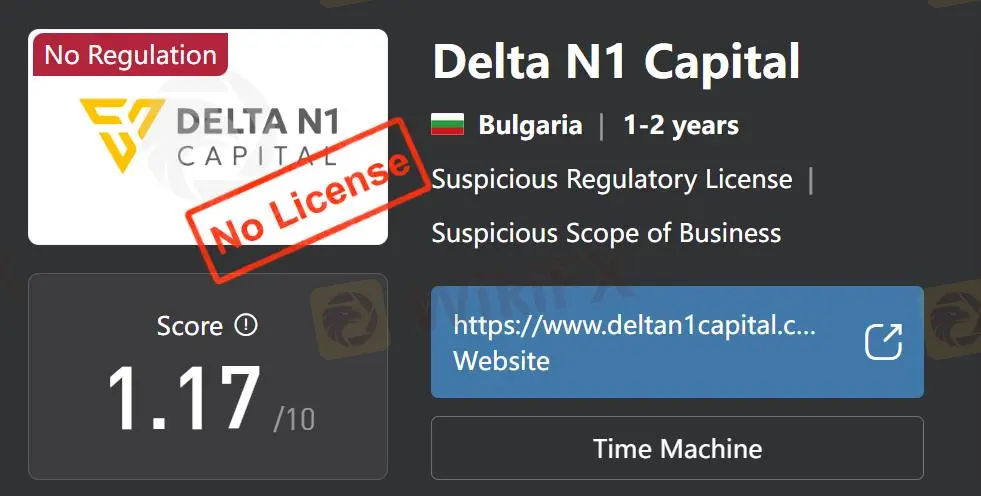Select the Suspicious Regulatory License tag

[x=612, y=180]
